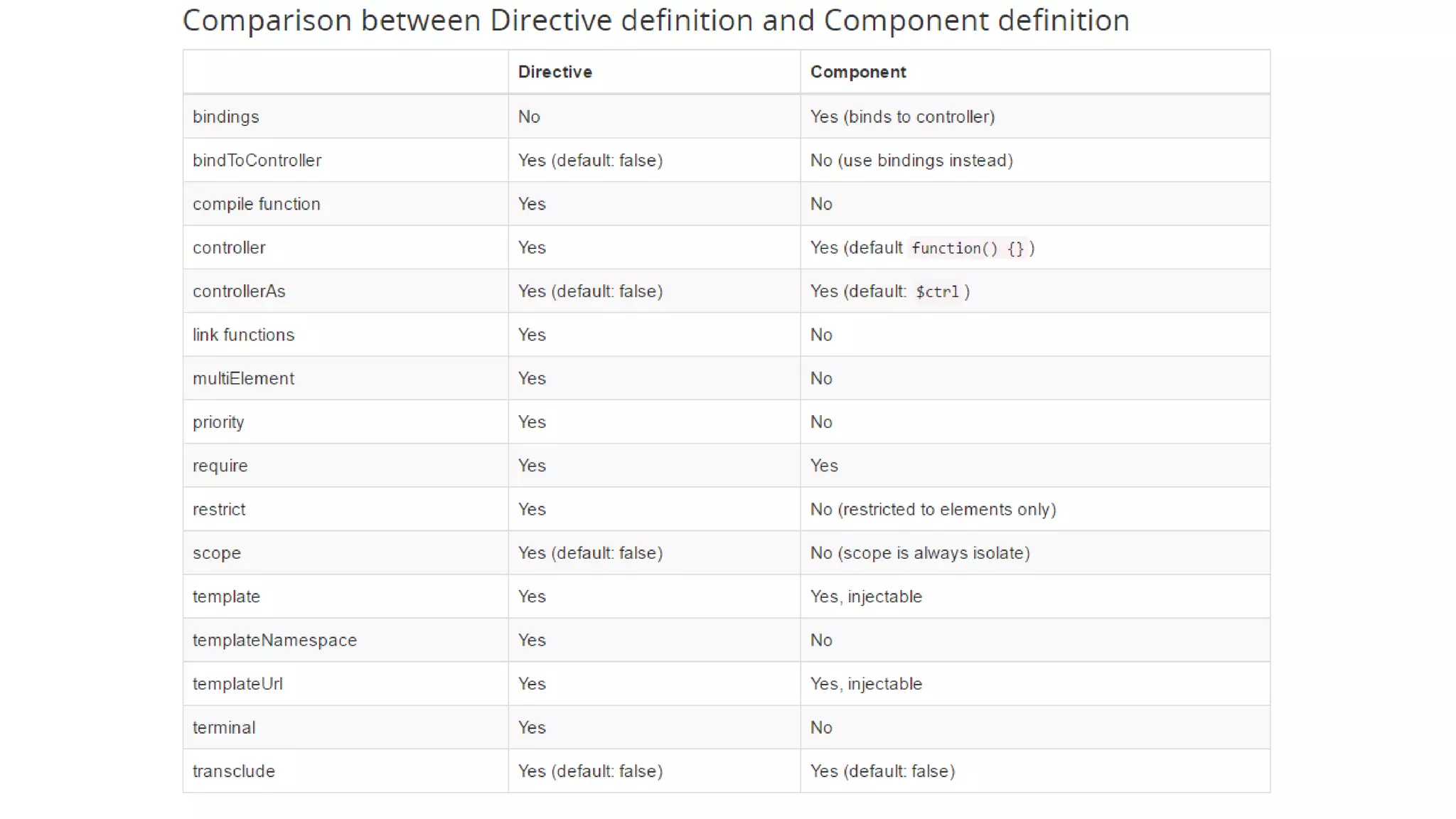The height and width of the screenshot is (819, 1456).
Task: Click the bindToController row label
Action: pos(257,161)
